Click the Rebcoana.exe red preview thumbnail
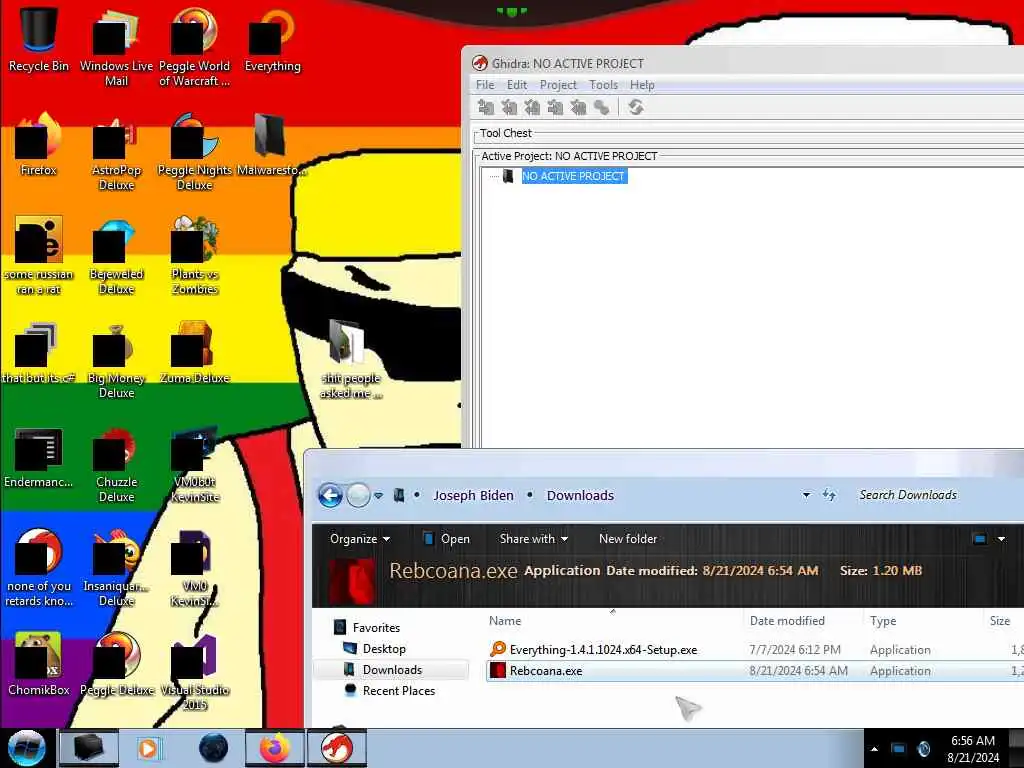 point(353,581)
